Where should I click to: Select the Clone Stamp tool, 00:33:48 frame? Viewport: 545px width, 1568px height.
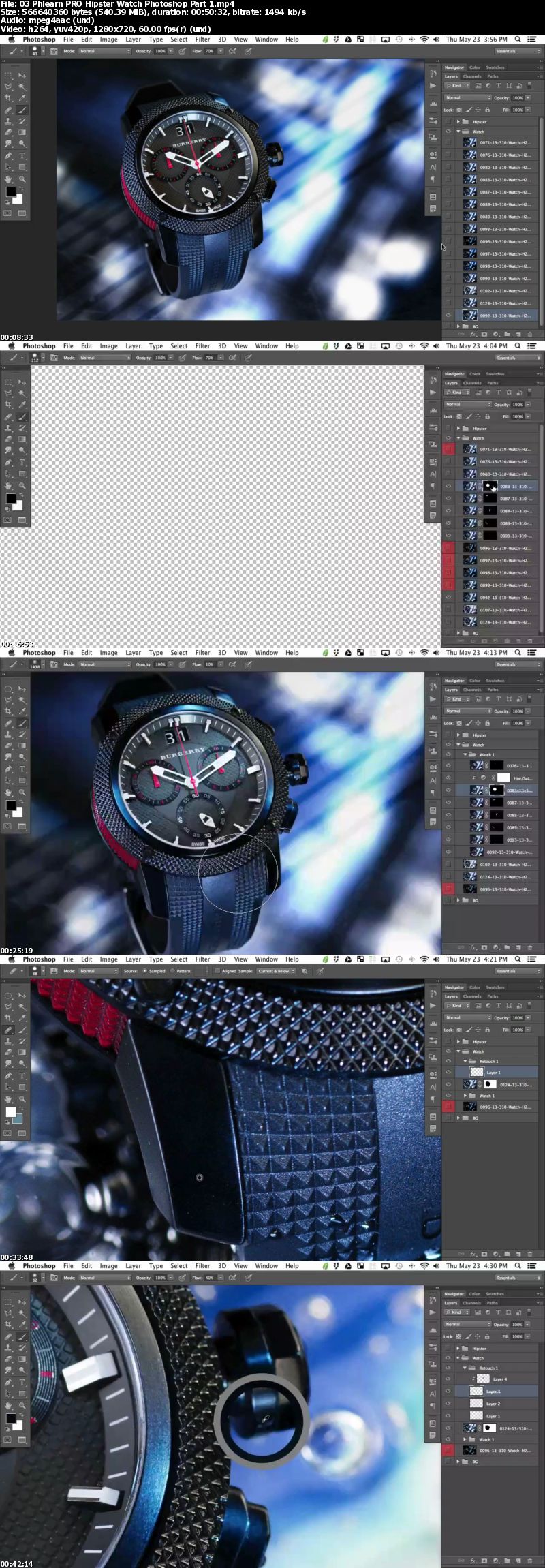[x=9, y=1041]
